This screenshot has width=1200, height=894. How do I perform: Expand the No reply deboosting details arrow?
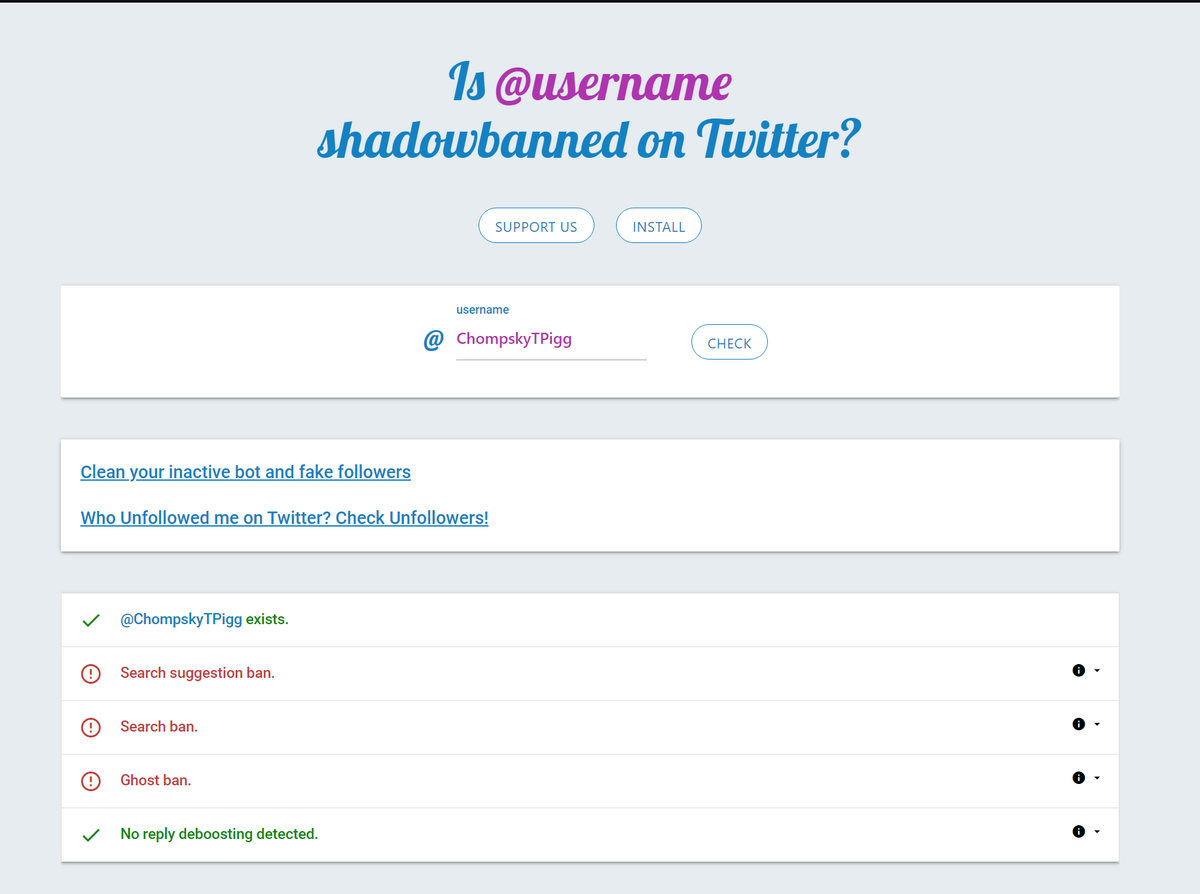point(1097,831)
